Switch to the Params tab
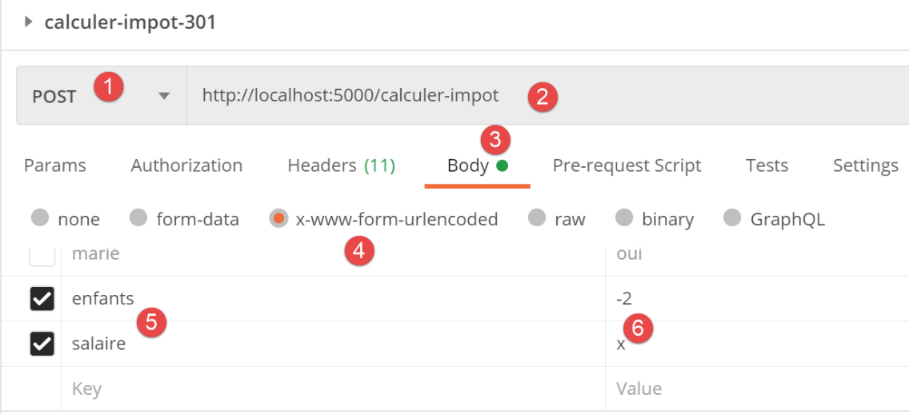 pyautogui.click(x=55, y=166)
